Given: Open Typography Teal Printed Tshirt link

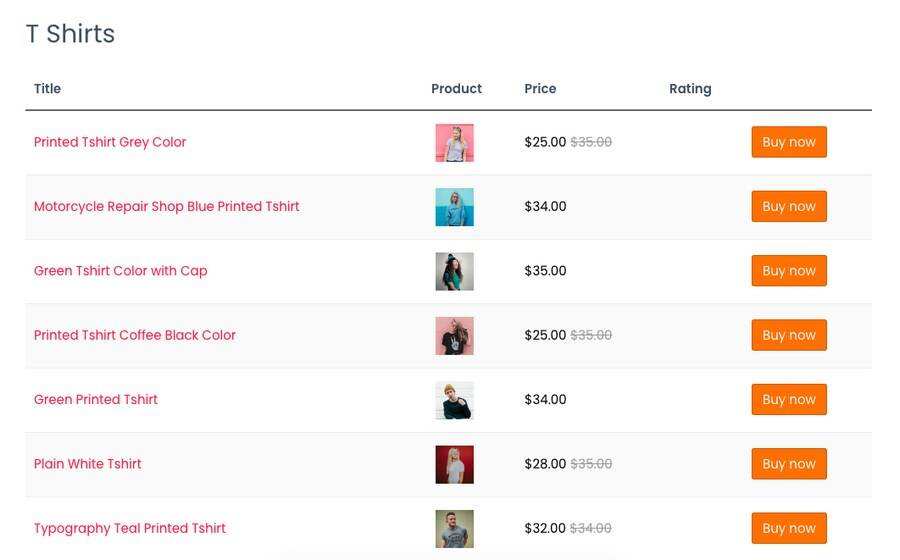Looking at the screenshot, I should tap(130, 528).
